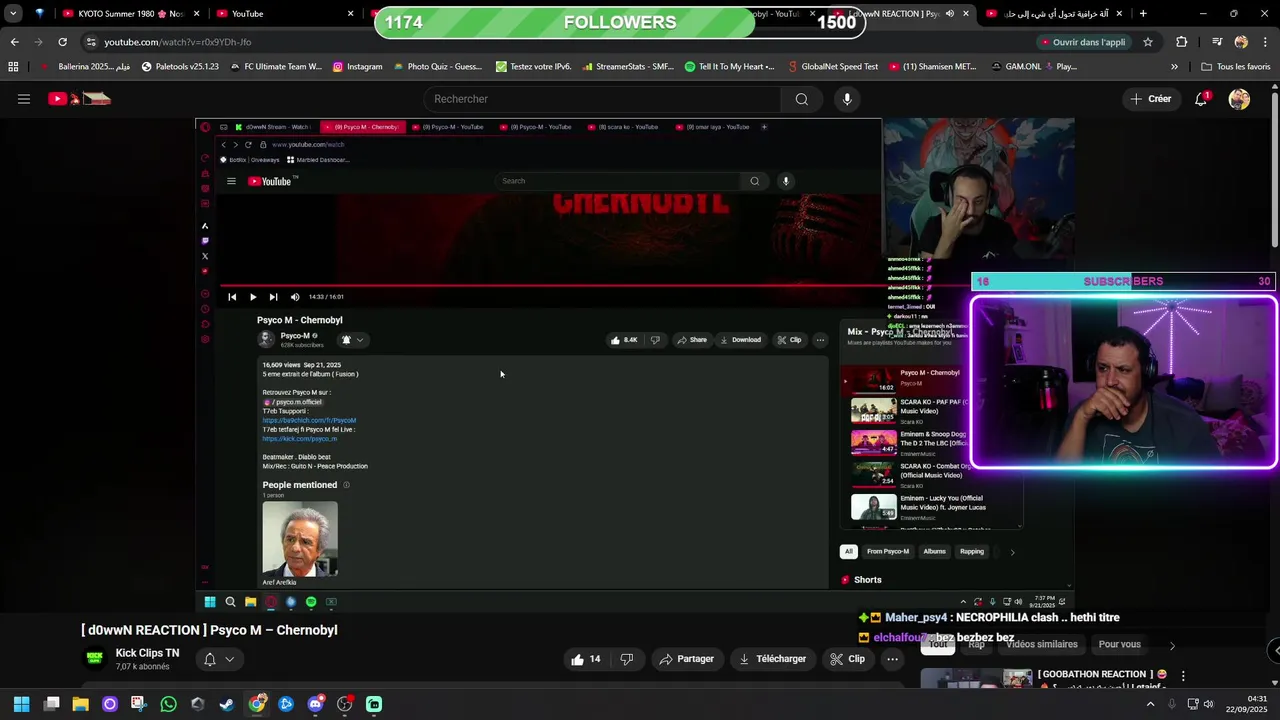1280x720 pixels.
Task: Open the StreamerStats bookmark
Action: (627, 67)
